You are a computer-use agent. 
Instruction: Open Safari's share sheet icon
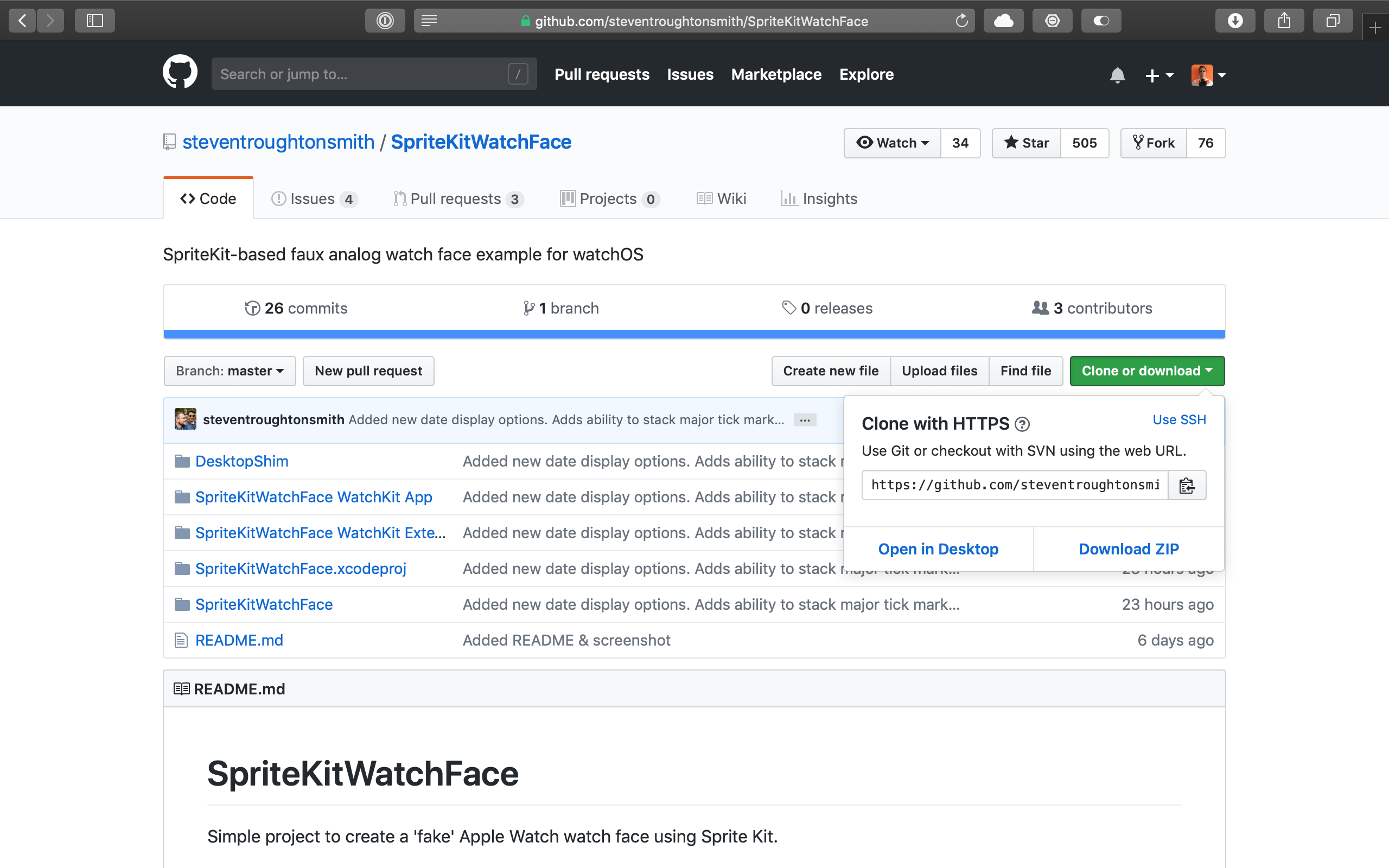click(1284, 21)
